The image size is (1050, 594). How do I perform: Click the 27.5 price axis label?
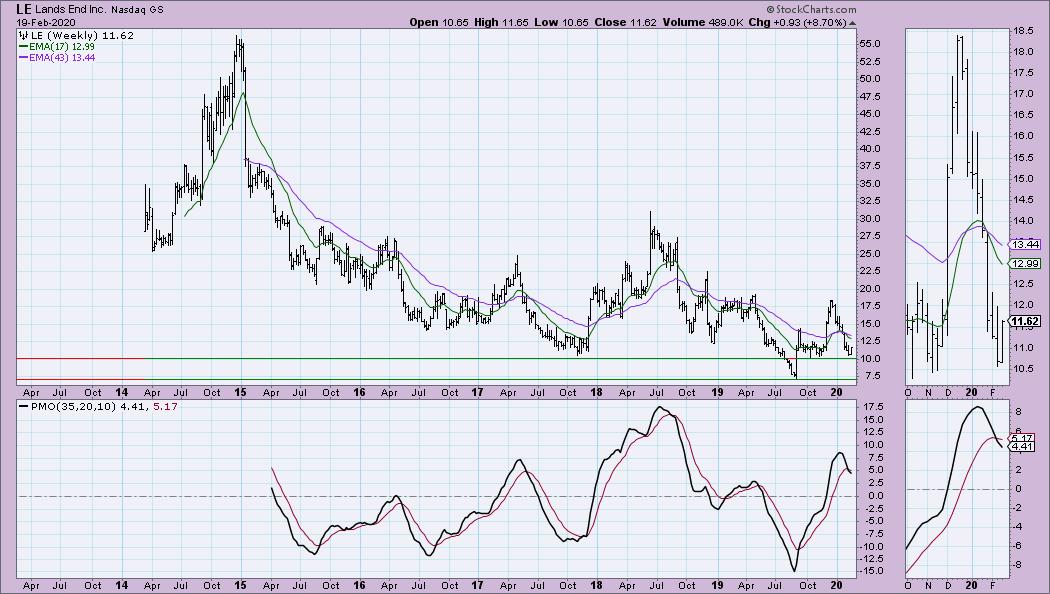click(869, 236)
